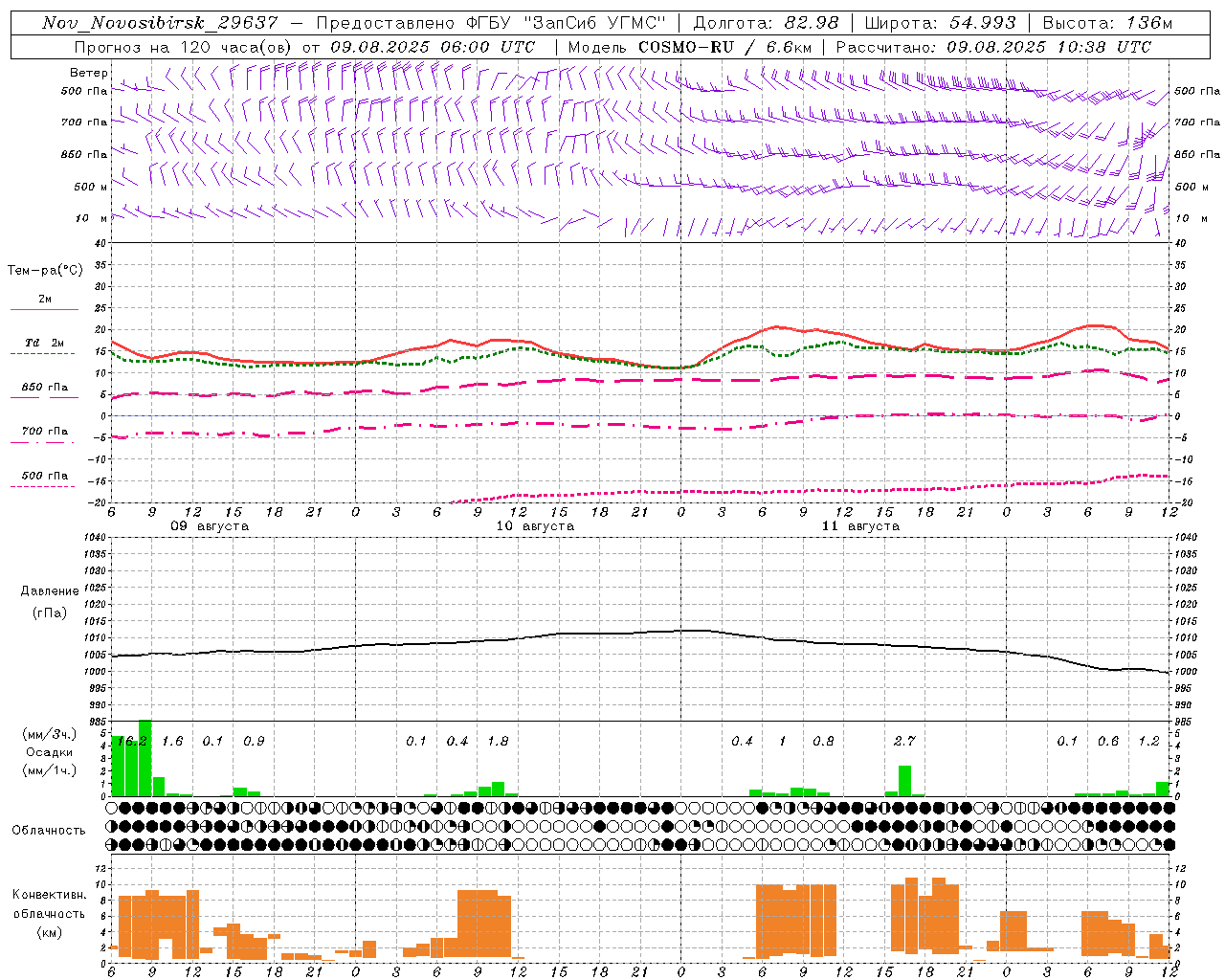Click the Тем-ра(°C) axis title
Screen dimensions: 1225x980
point(45,271)
